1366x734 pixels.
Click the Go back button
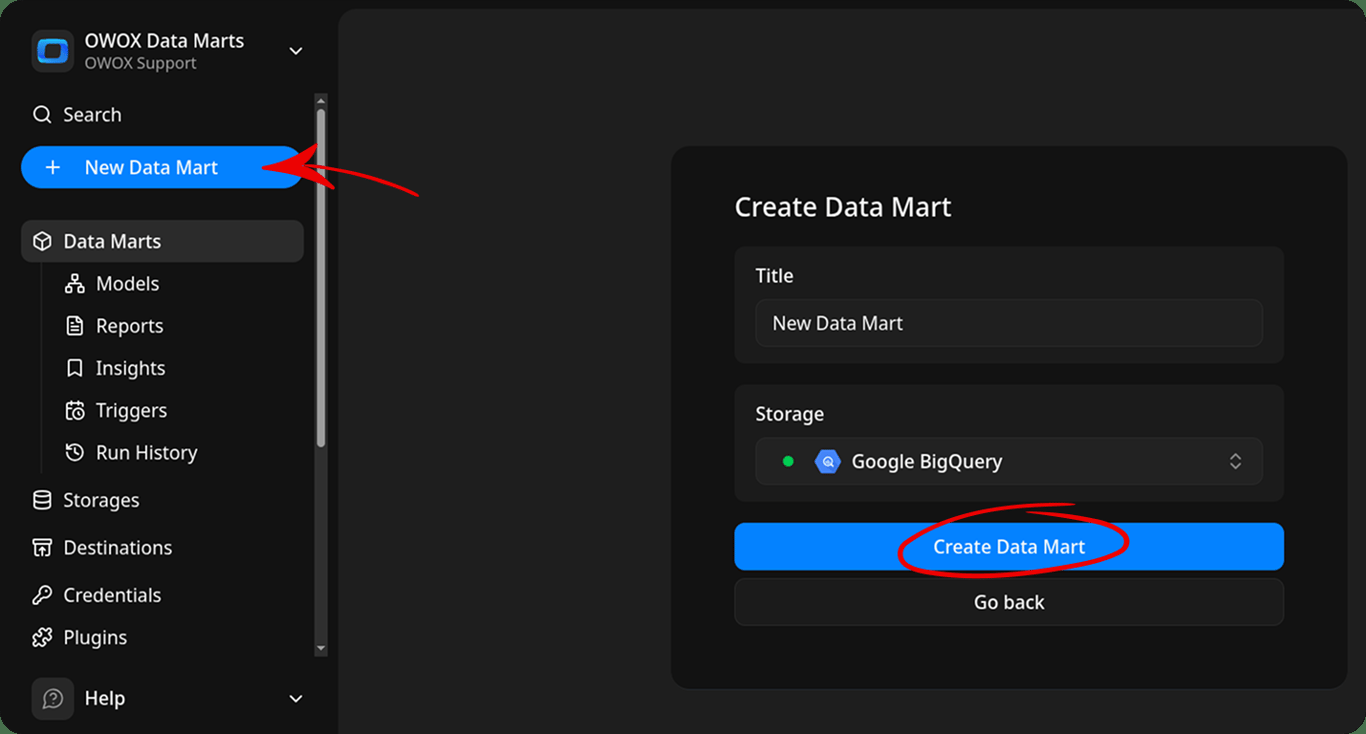(1009, 602)
